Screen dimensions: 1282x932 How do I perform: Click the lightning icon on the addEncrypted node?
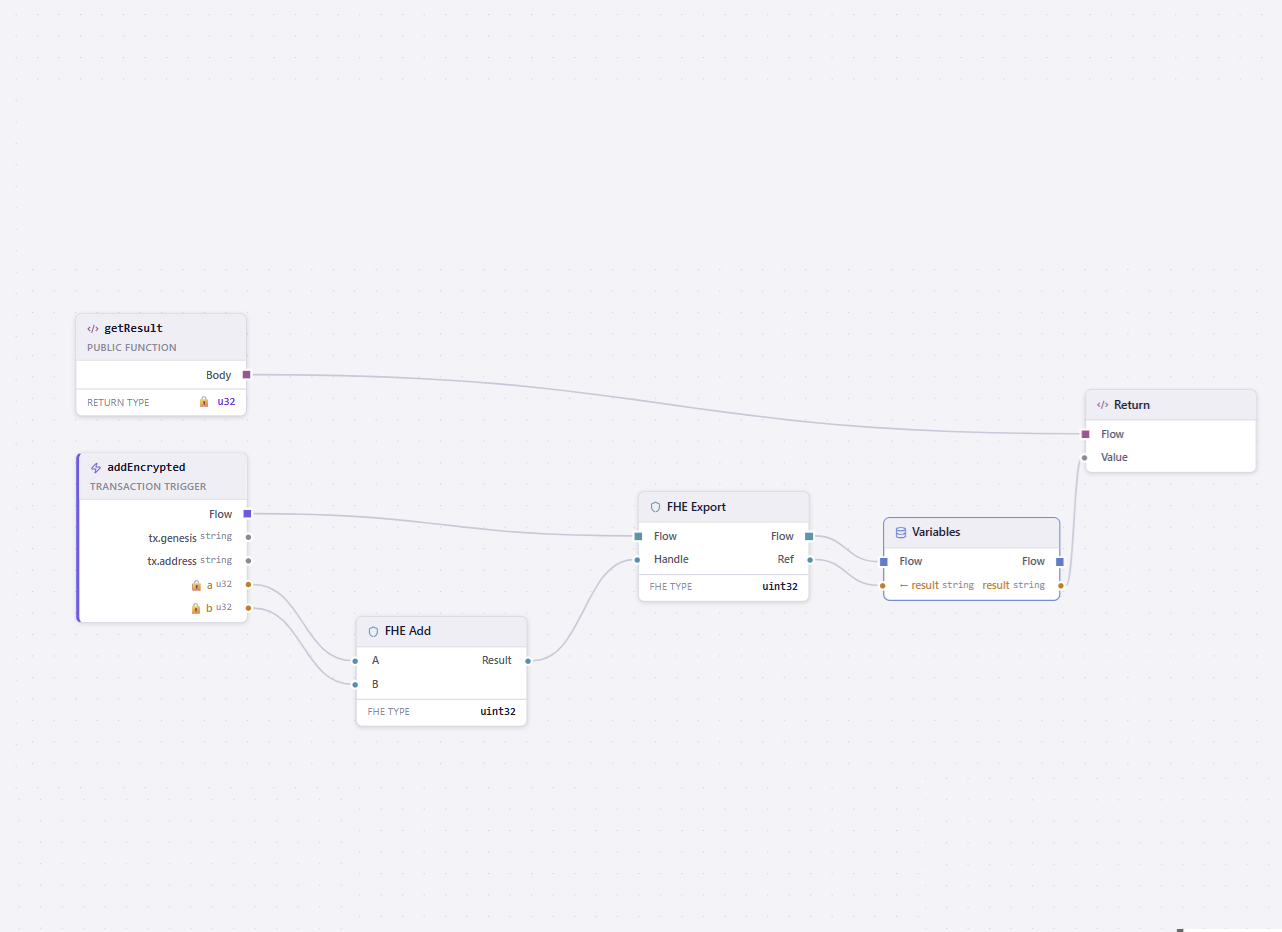(x=96, y=467)
